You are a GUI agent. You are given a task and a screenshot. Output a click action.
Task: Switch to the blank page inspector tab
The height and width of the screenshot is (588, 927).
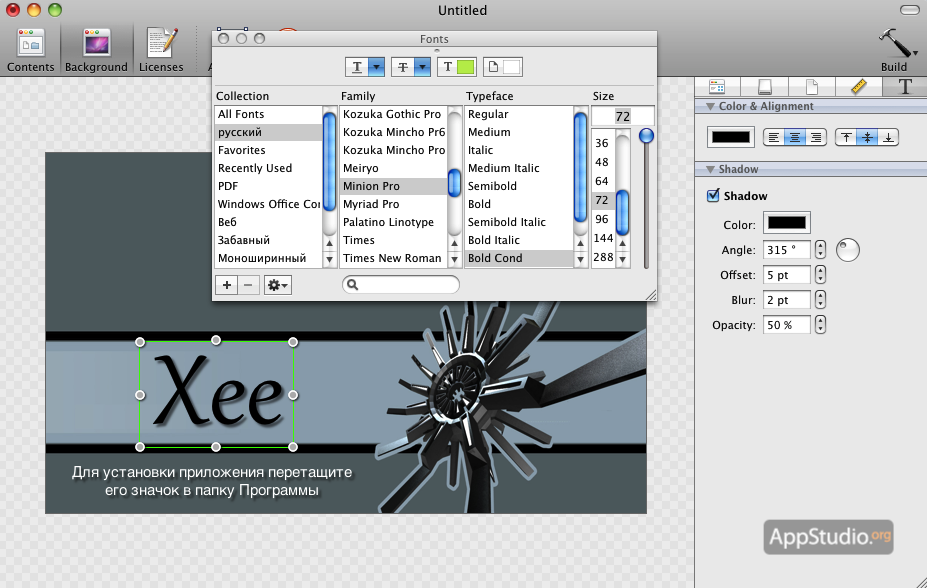(x=812, y=87)
